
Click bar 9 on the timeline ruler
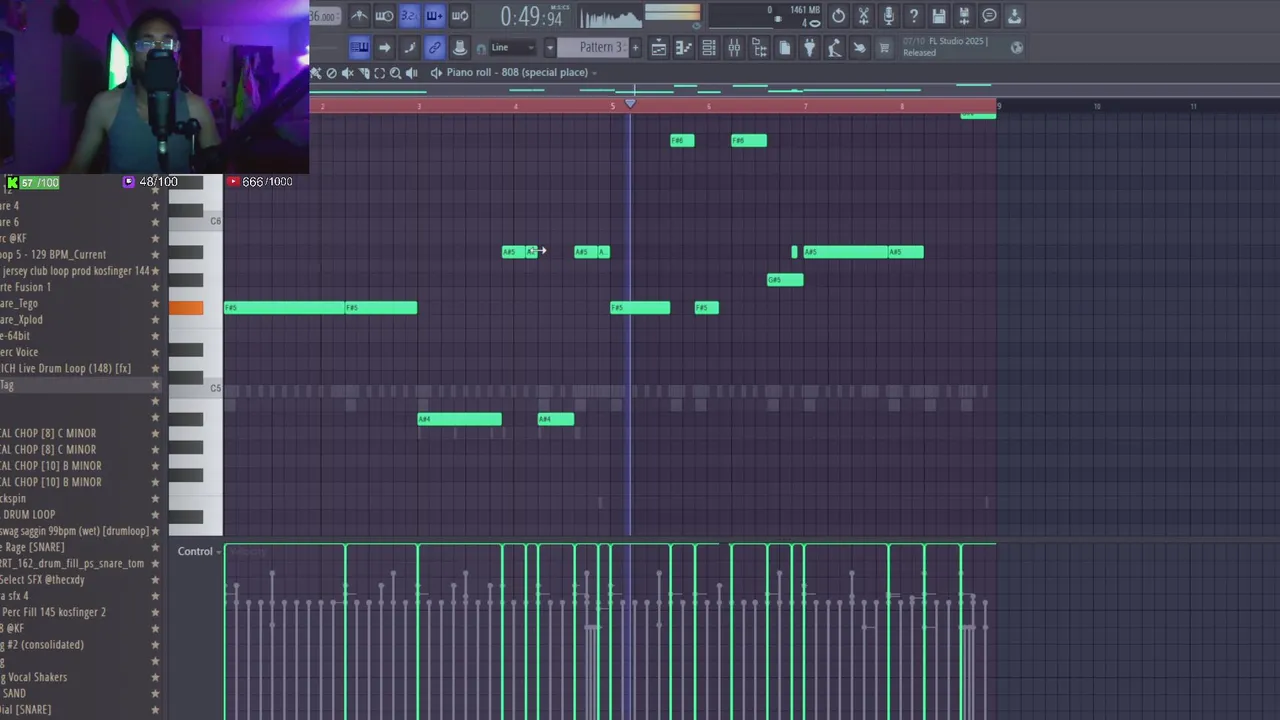(999, 106)
